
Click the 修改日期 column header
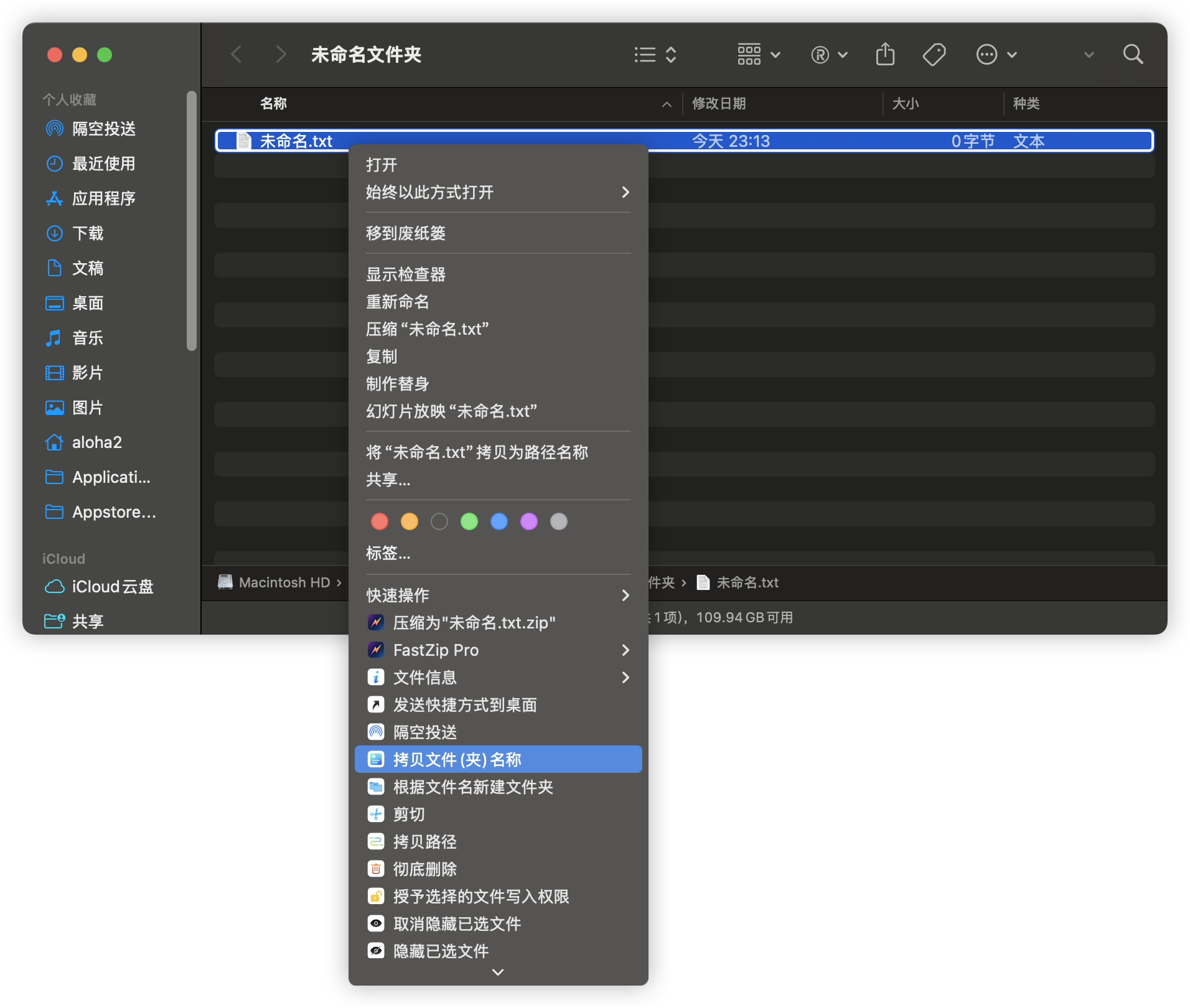click(719, 104)
